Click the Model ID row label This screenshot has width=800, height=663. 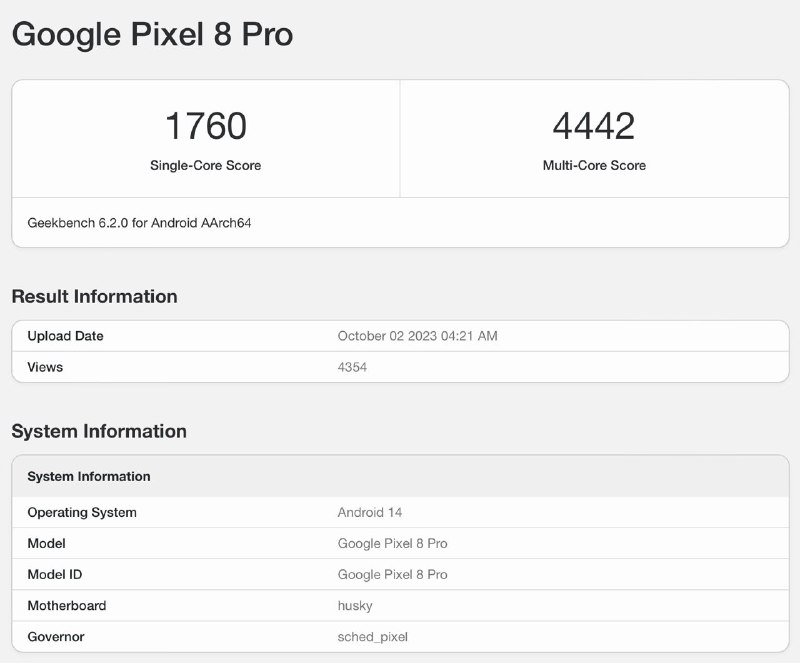55,575
